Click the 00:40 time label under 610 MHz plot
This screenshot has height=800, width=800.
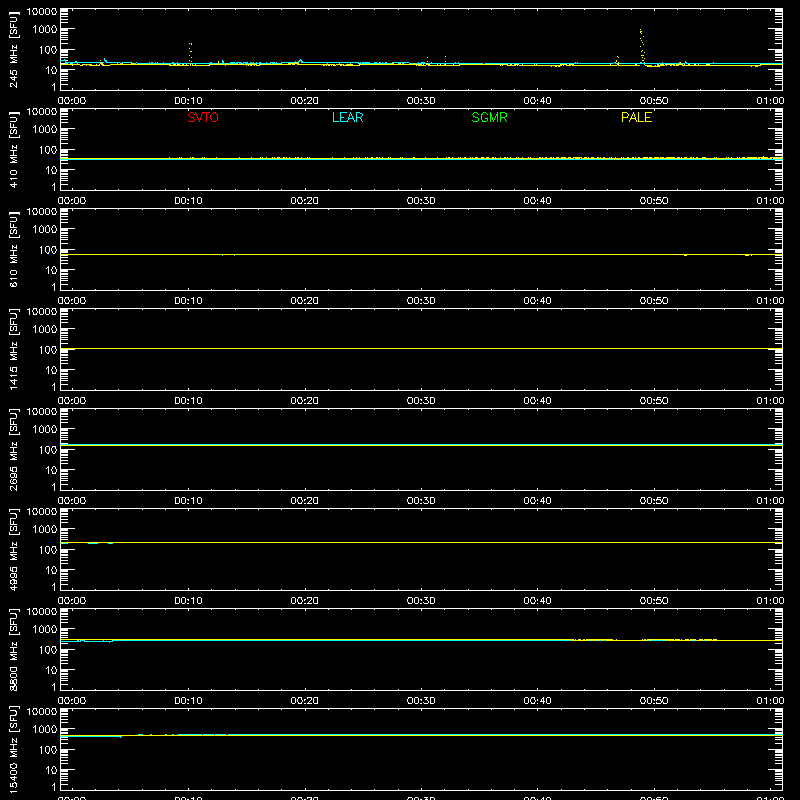pos(537,301)
